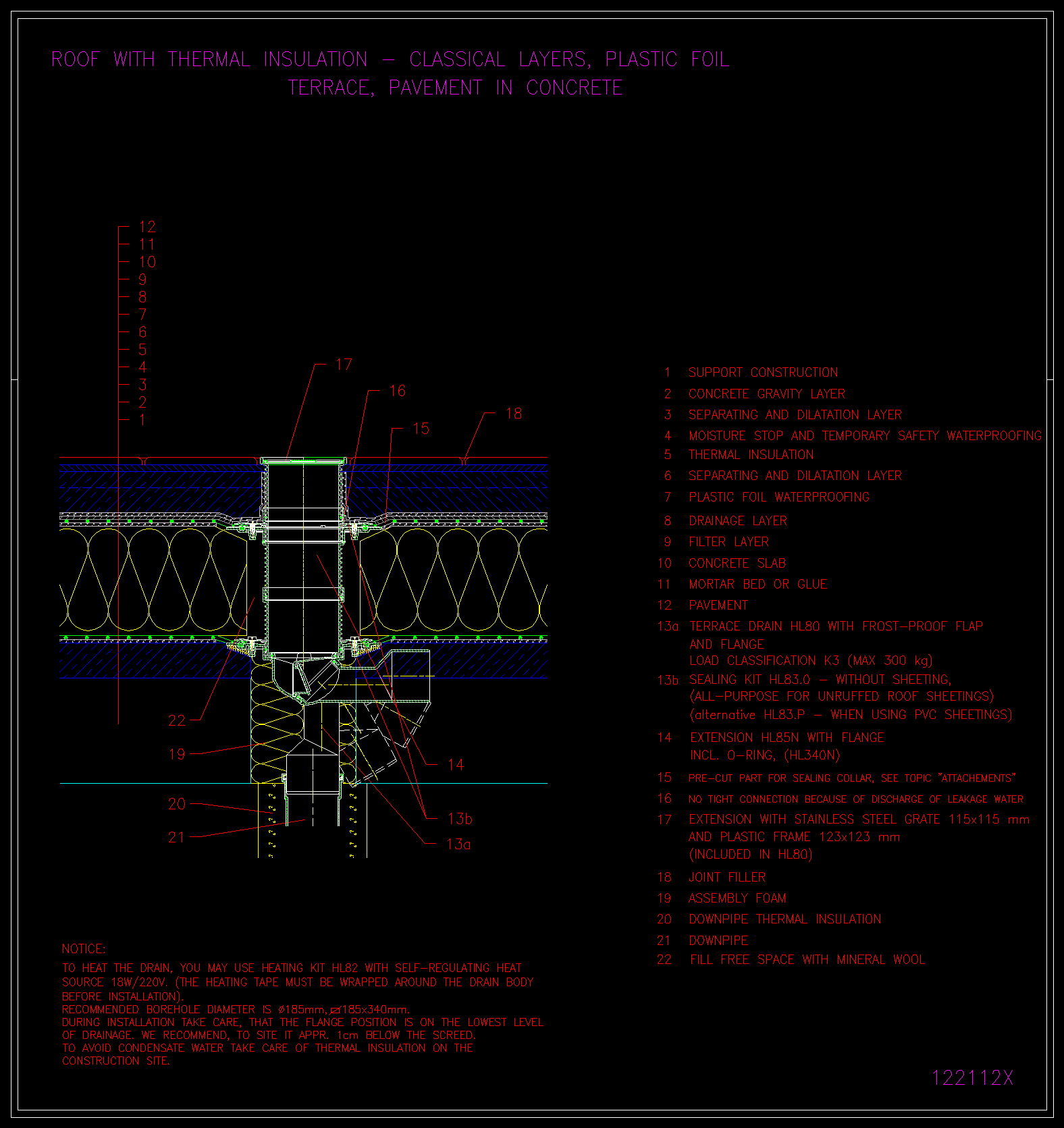Click callout label '22' left of drain

tap(177, 721)
